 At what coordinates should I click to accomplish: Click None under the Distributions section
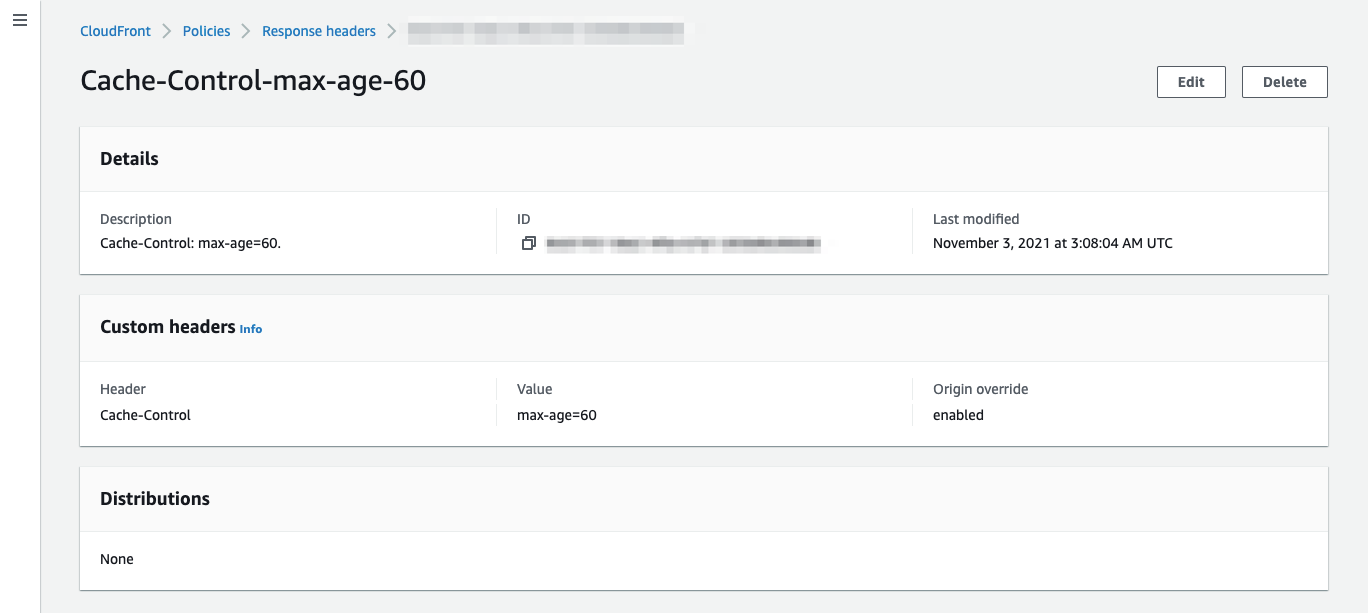point(117,559)
